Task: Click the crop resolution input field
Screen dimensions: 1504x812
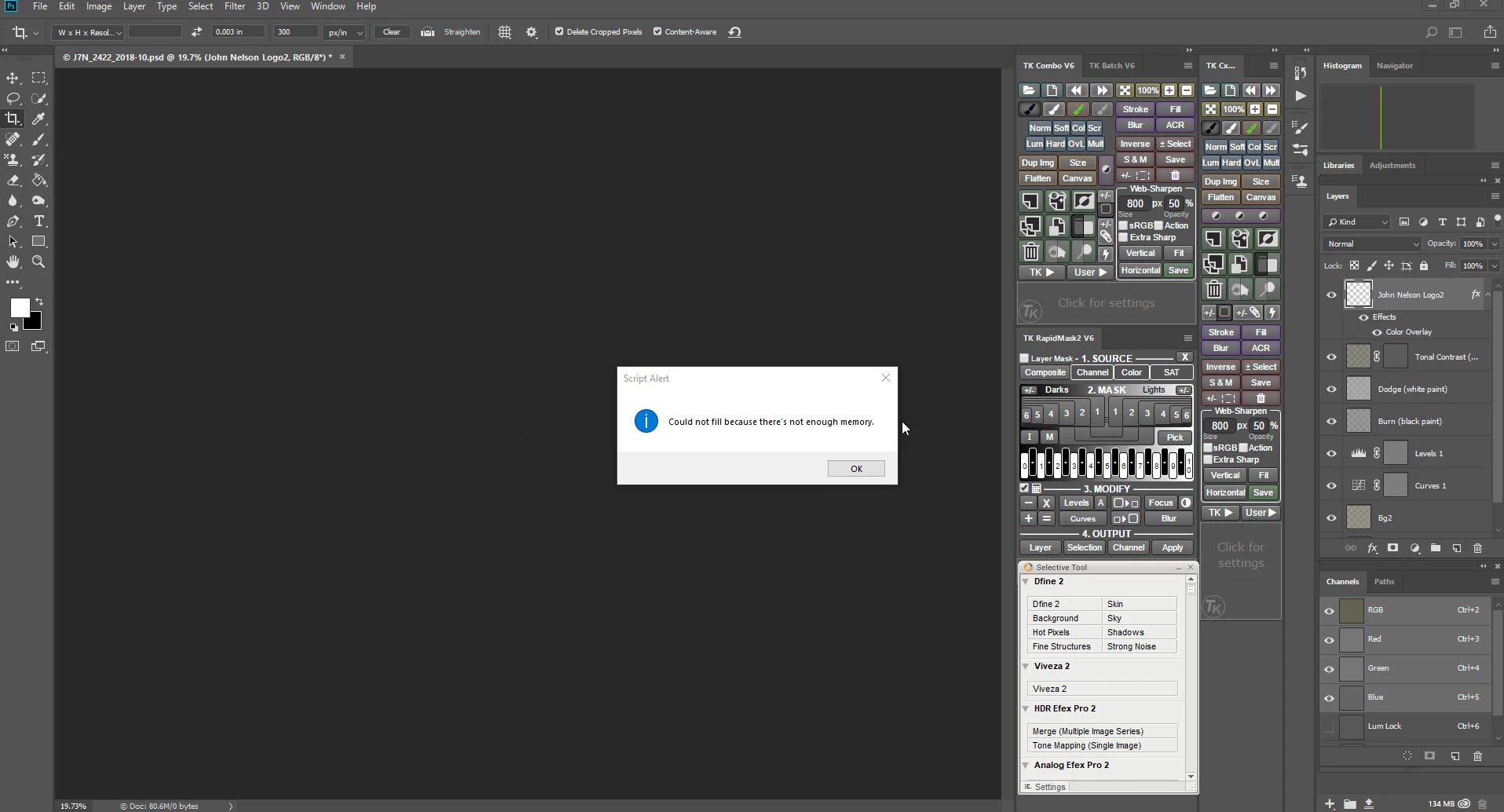Action: (295, 32)
